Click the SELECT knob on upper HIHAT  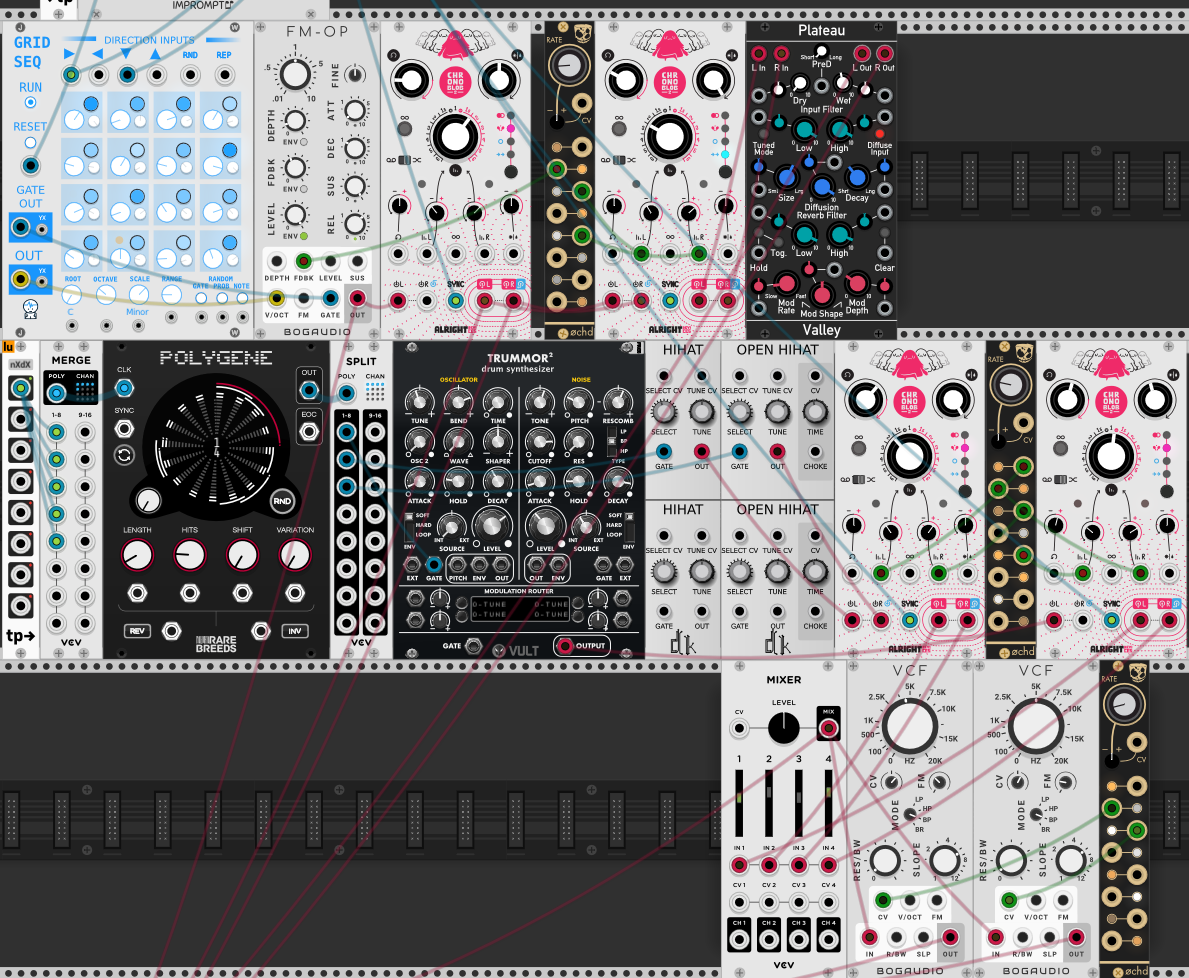pyautogui.click(x=664, y=412)
